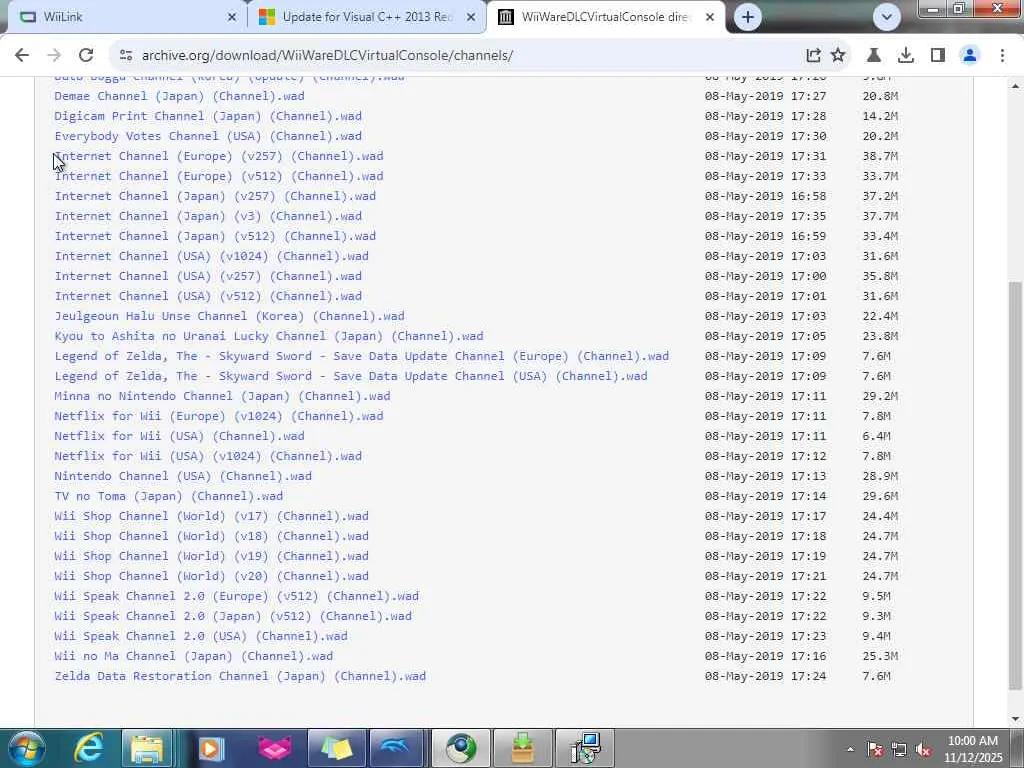This screenshot has width=1024, height=768.
Task: Download Internet Channel (USA) (v257) wad
Action: pyautogui.click(x=208, y=276)
